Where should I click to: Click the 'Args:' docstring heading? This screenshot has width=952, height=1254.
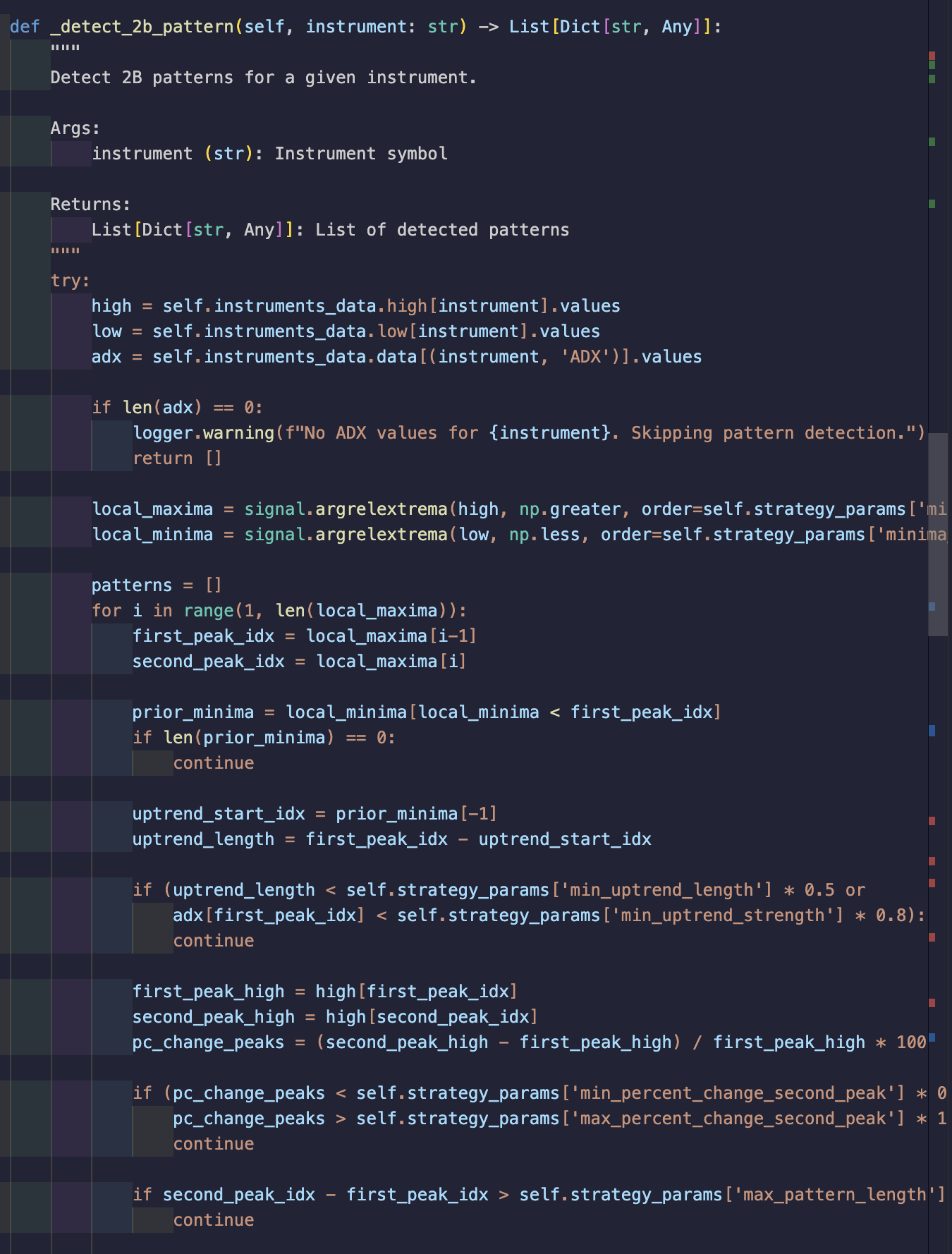pyautogui.click(x=75, y=128)
